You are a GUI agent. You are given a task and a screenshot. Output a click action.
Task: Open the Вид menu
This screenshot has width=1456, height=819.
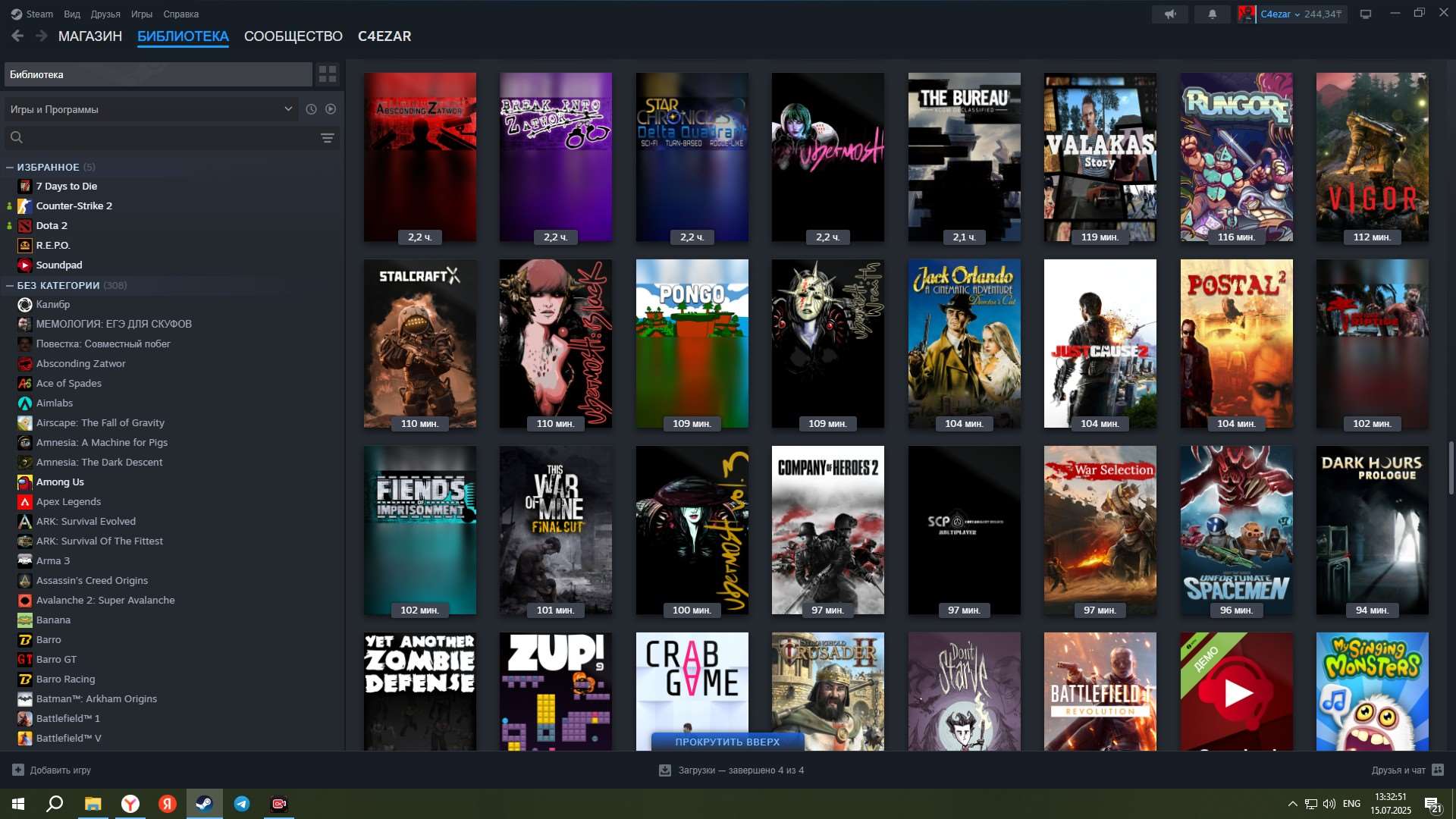tap(72, 14)
